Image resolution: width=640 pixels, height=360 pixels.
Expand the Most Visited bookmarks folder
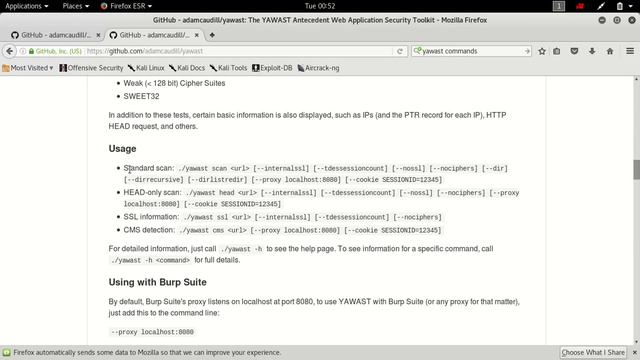[x=28, y=68]
